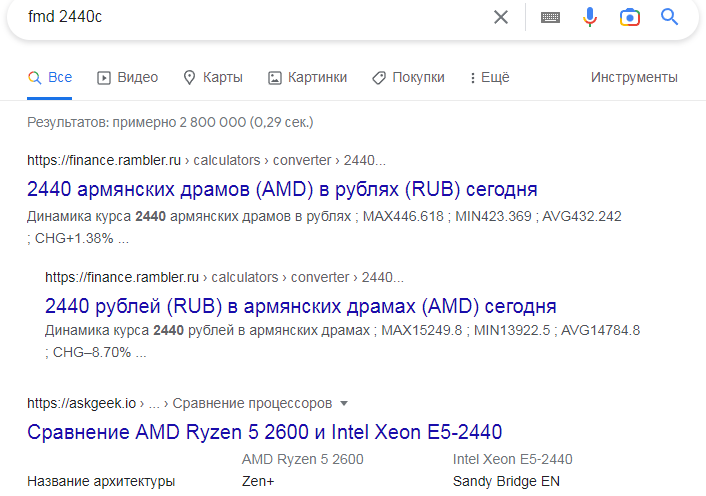
Task: Expand the askgeek.io result options arrow
Action: click(344, 404)
